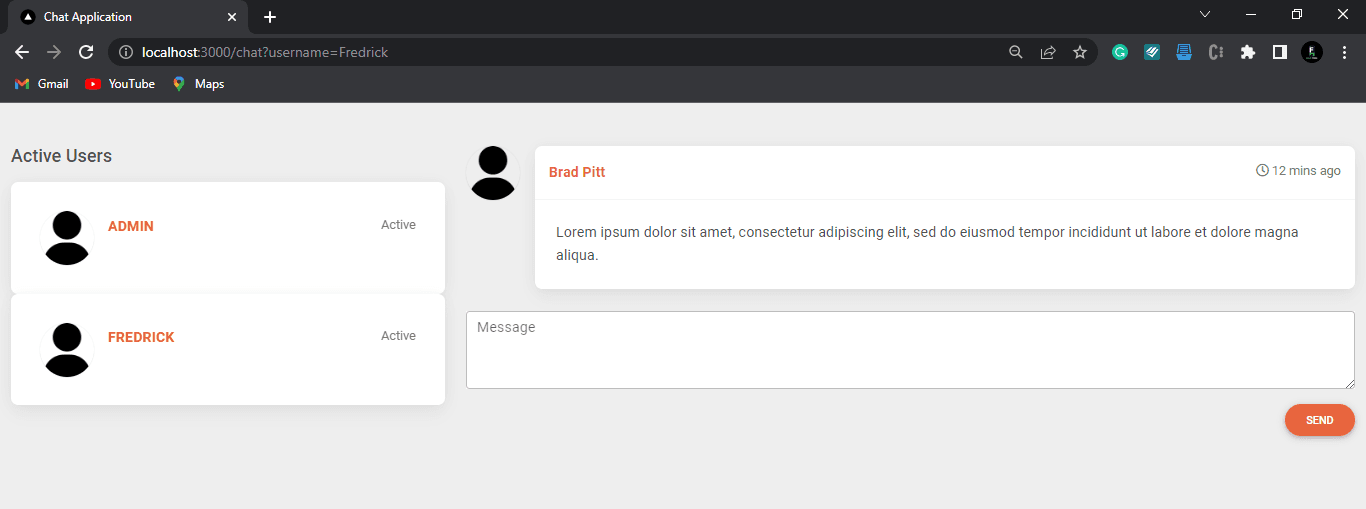Click the zoom magnifier icon in address bar
This screenshot has width=1366, height=509.
point(1016,52)
